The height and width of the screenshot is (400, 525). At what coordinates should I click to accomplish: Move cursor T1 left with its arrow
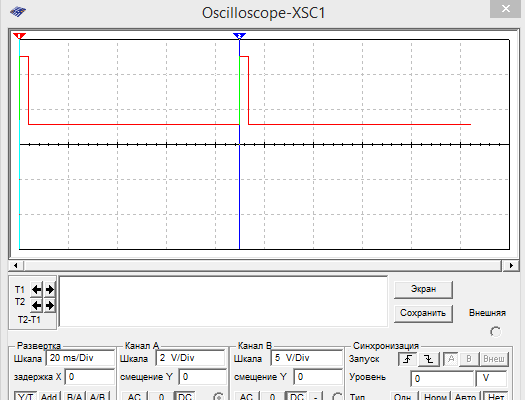pos(36,289)
